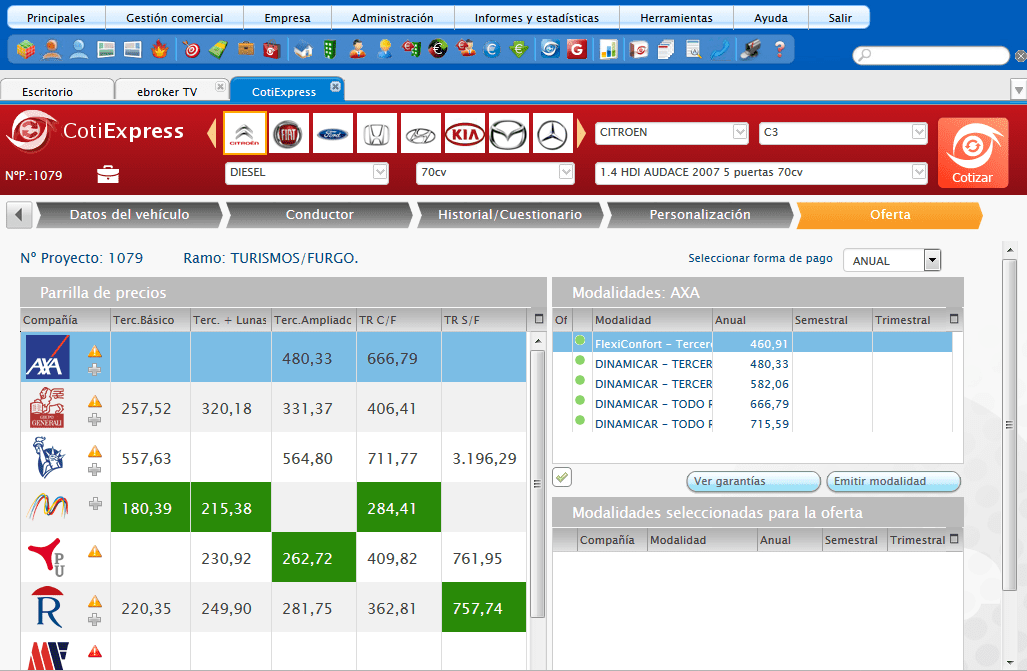The width and height of the screenshot is (1027, 671).
Task: Click the Emitir modalidad button
Action: (893, 482)
